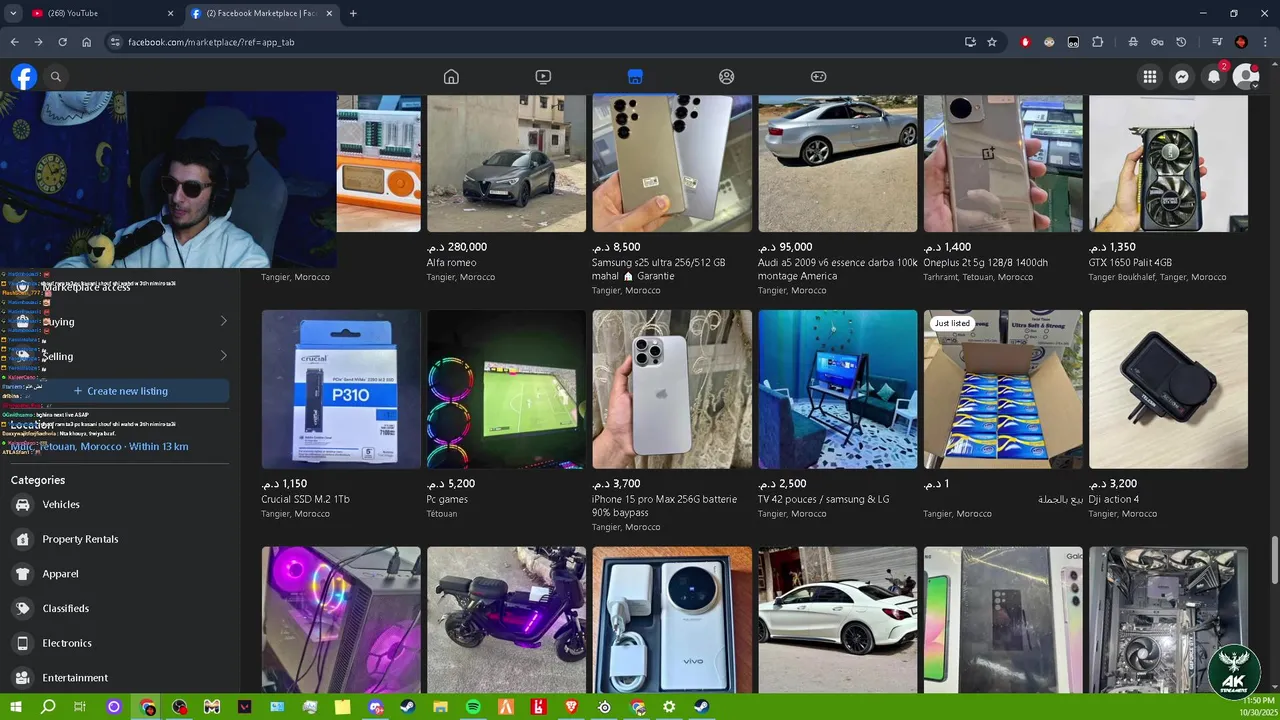1280x720 pixels.
Task: Open the Property Rentals category
Action: click(x=120, y=539)
